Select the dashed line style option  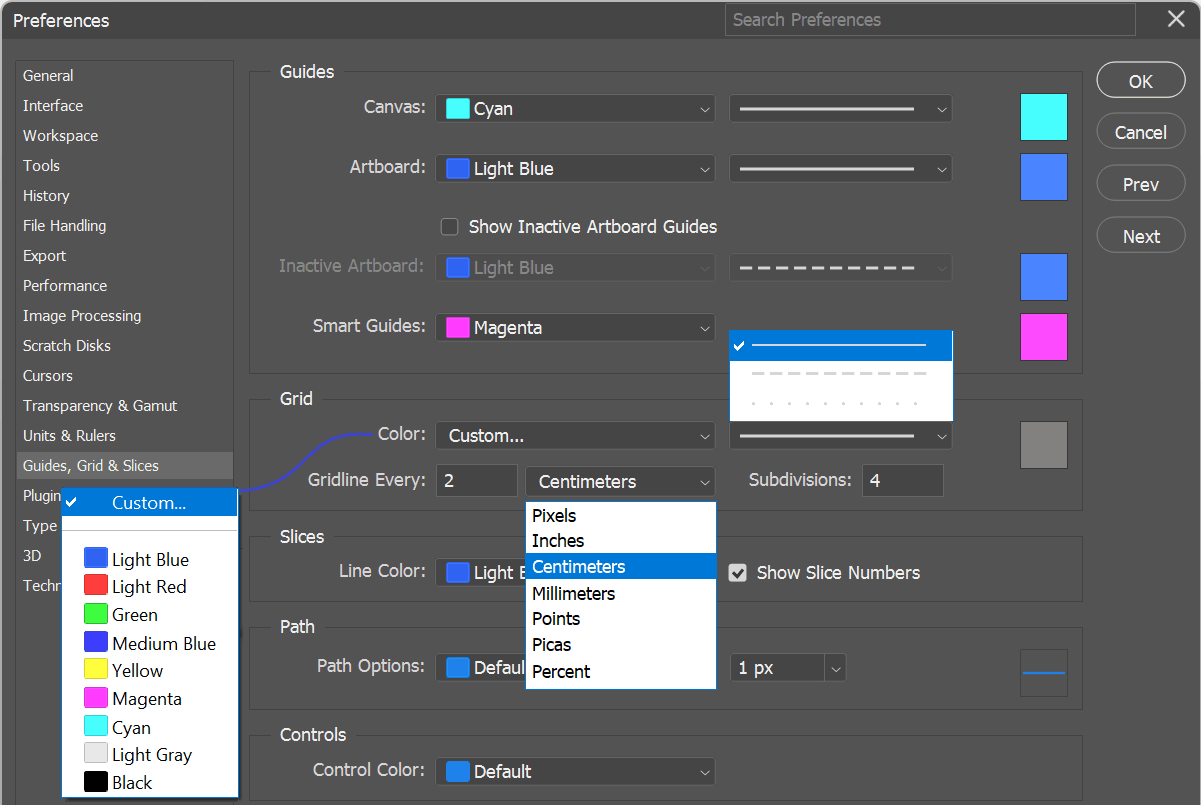pyautogui.click(x=840, y=374)
